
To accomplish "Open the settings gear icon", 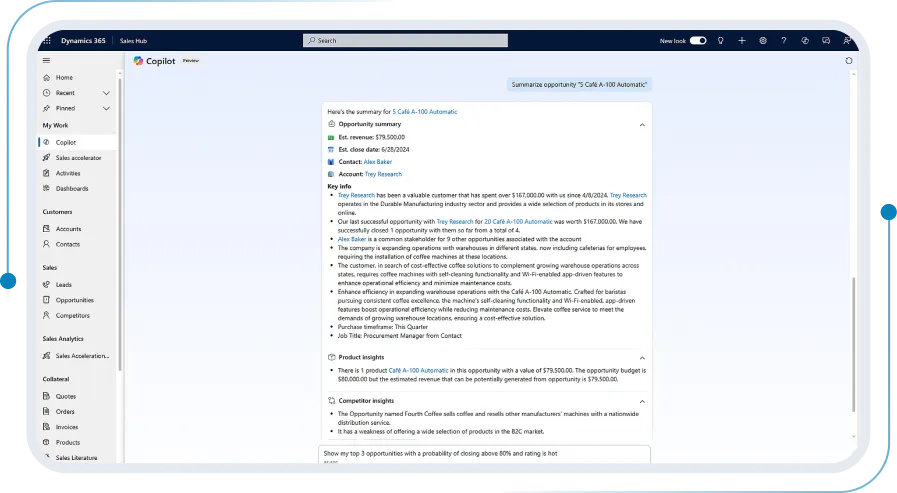I will tap(763, 41).
